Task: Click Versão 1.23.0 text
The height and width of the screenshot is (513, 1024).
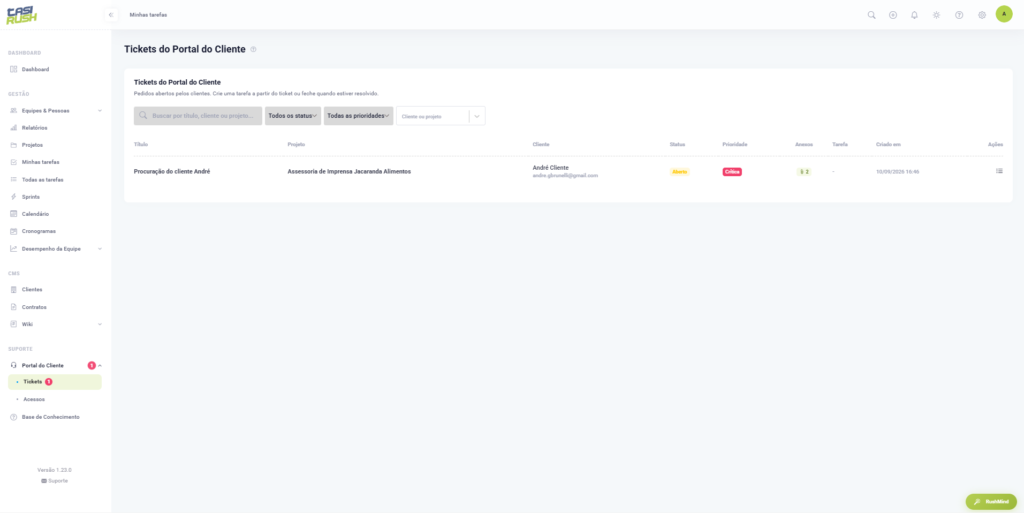Action: click(x=54, y=470)
